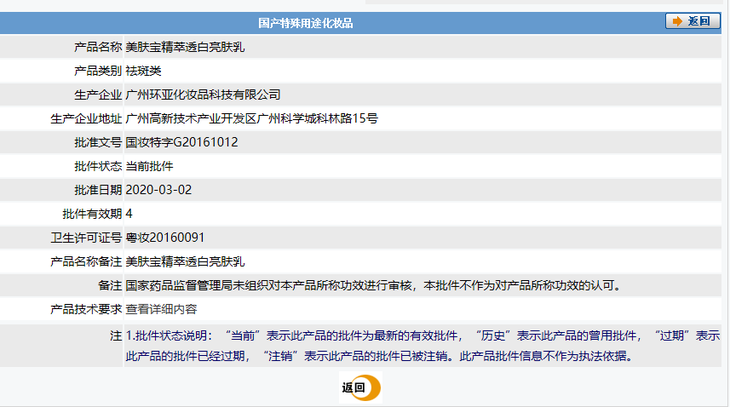Screen dimensions: 730x407
Task: Click the orange arrow icon beside top 返回
Action: click(677, 21)
